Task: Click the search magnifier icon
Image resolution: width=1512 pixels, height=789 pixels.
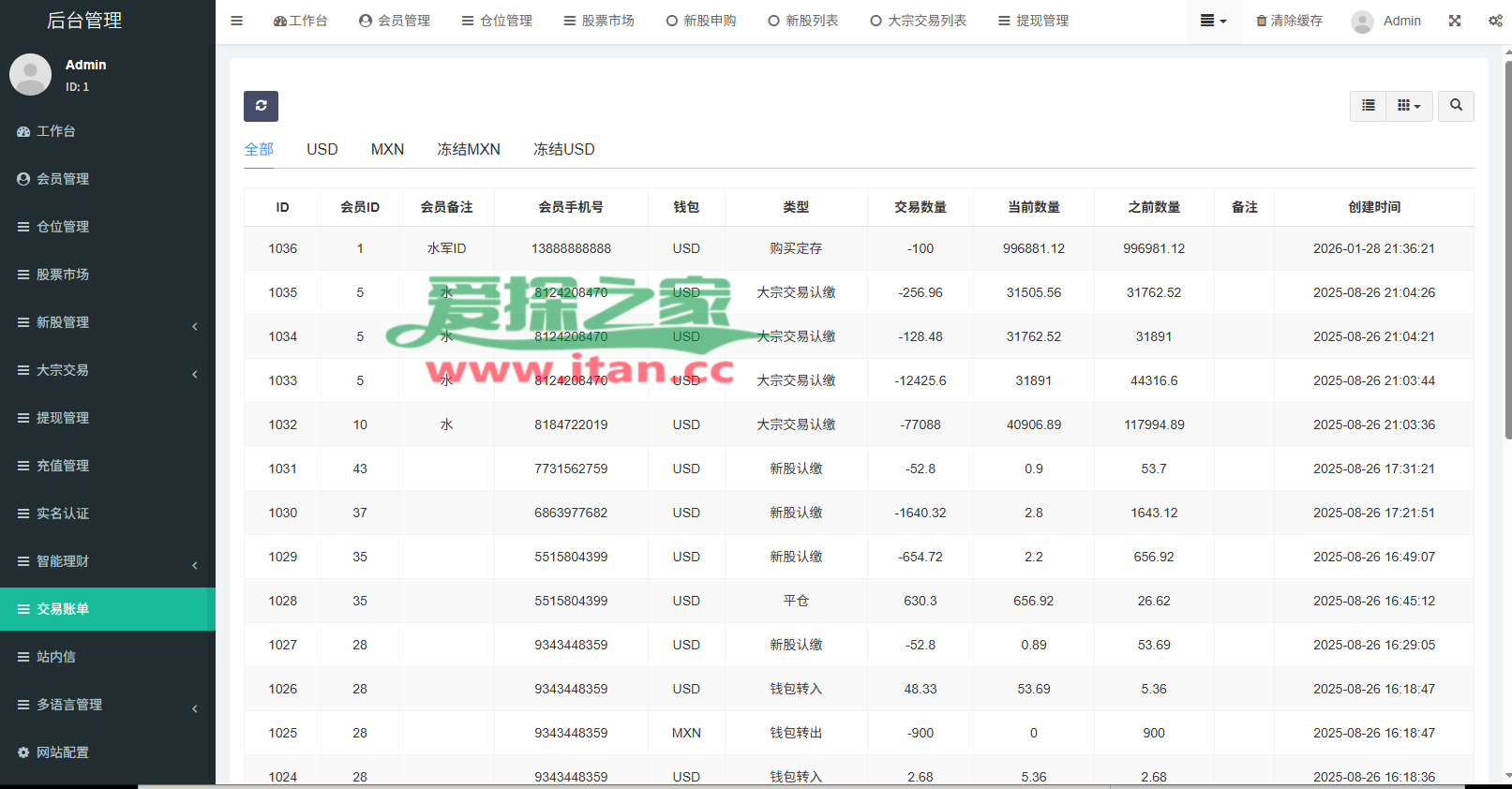Action: [x=1456, y=106]
